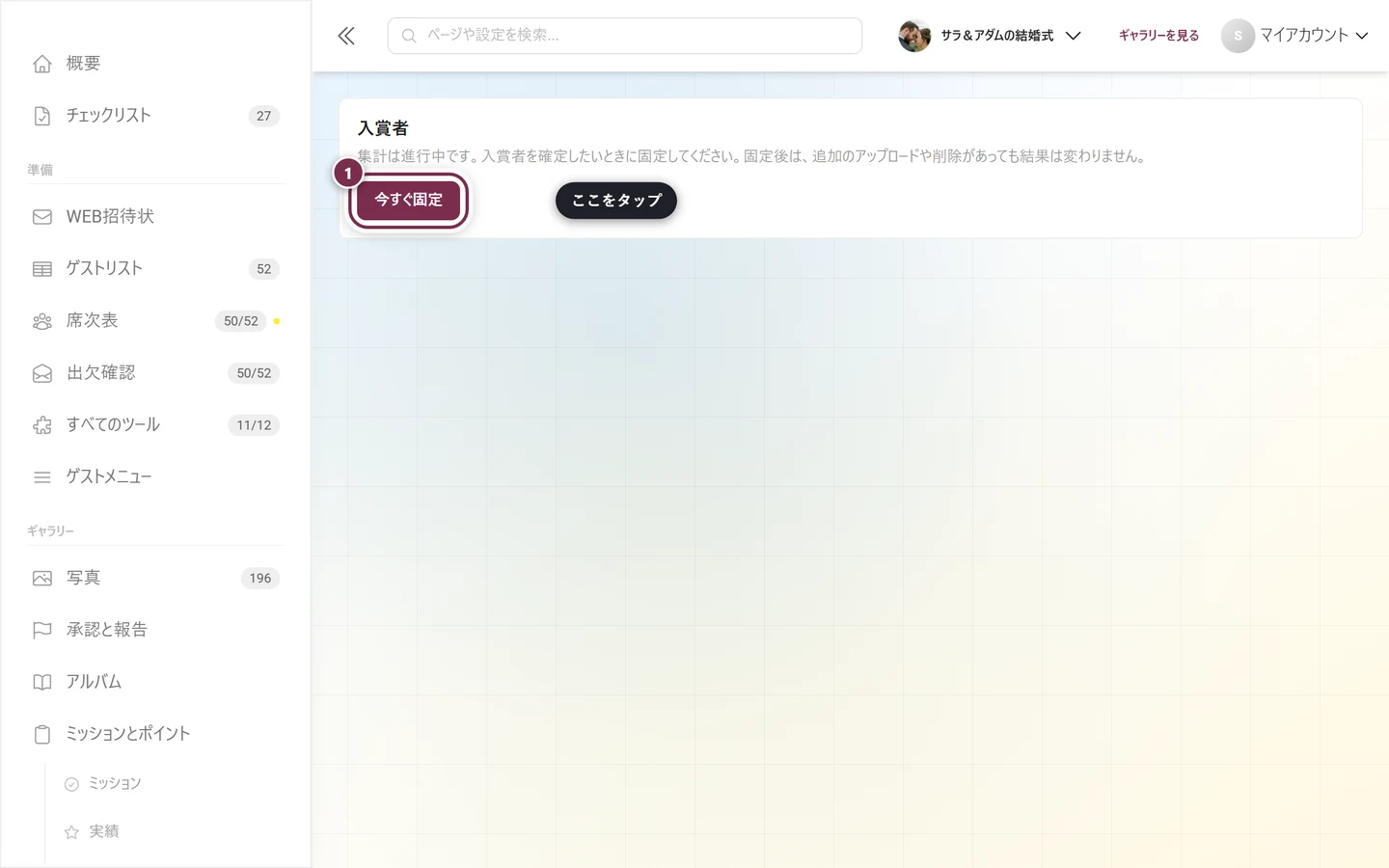This screenshot has height=868, width=1389.
Task: Click the star icon beside 実績
Action: tap(71, 832)
